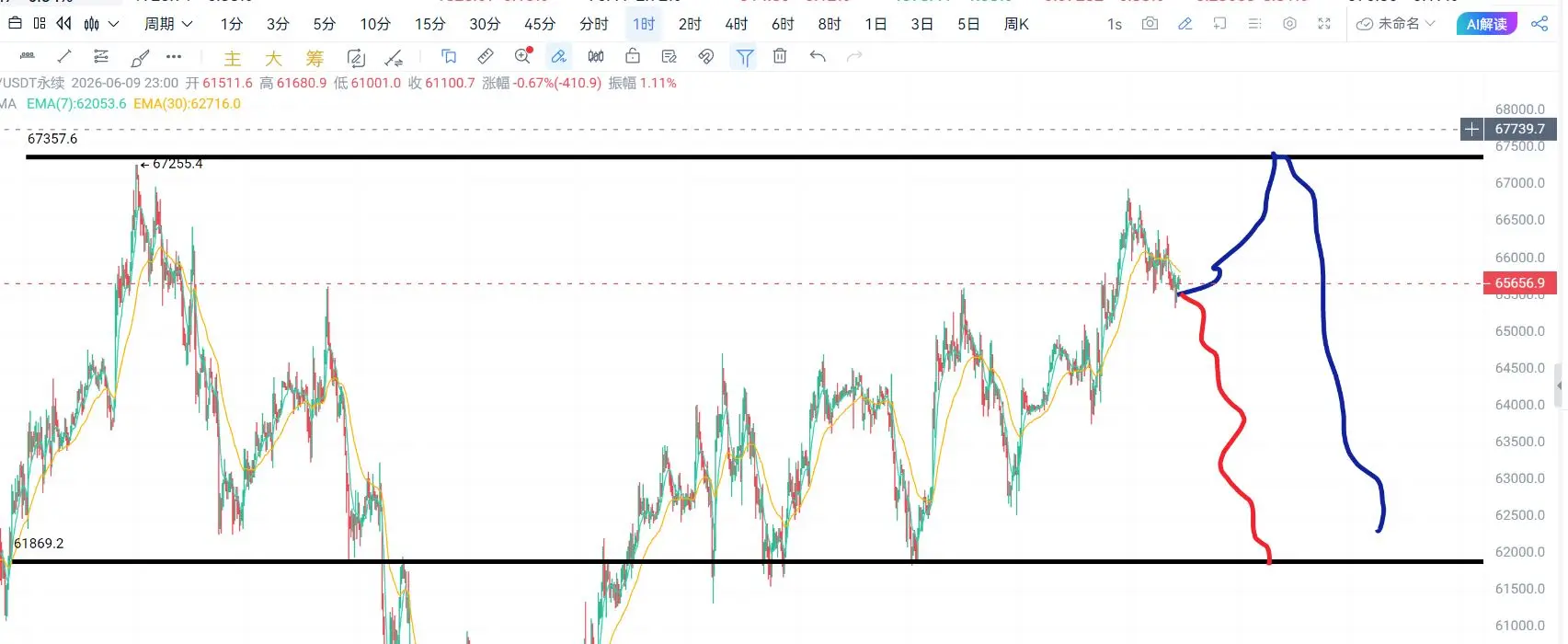The width and height of the screenshot is (1568, 644).
Task: Switch to the 5分 timeframe
Action: 324,24
